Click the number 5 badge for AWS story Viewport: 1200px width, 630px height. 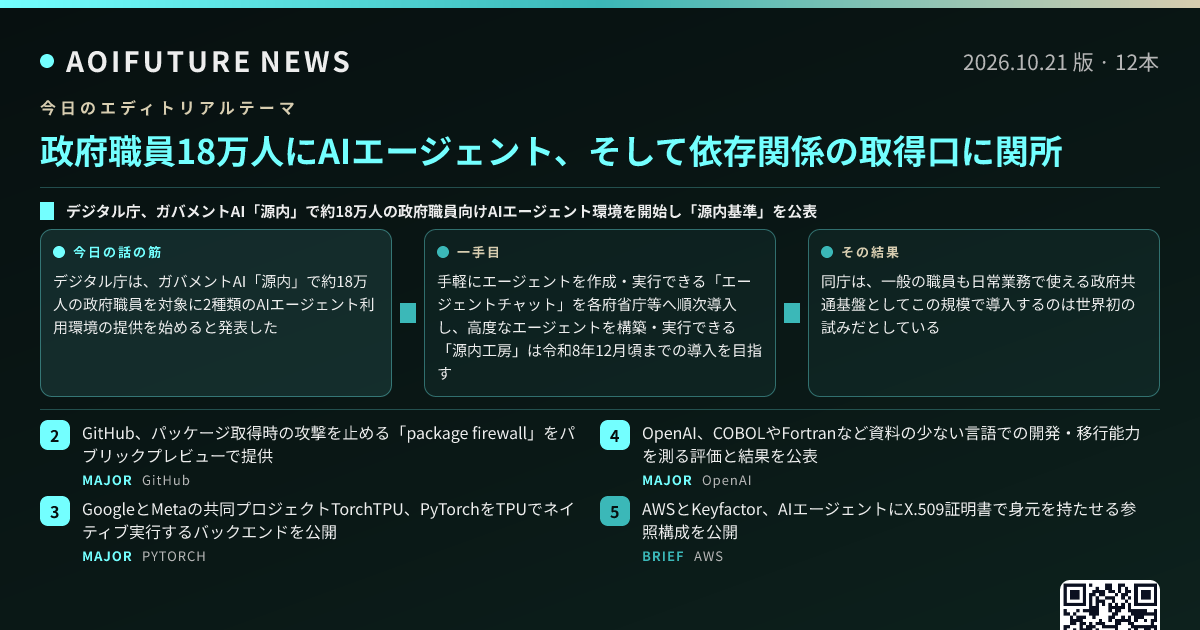615,512
